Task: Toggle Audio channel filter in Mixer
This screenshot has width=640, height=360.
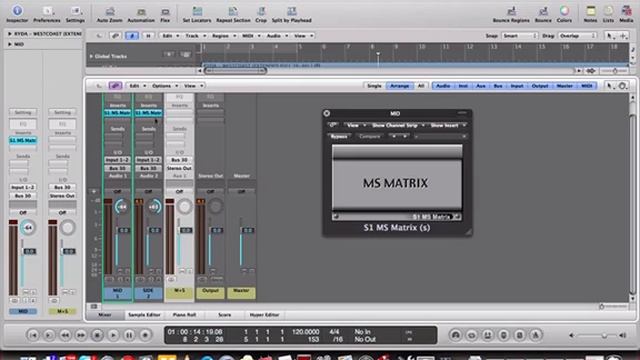Action: click(x=443, y=86)
